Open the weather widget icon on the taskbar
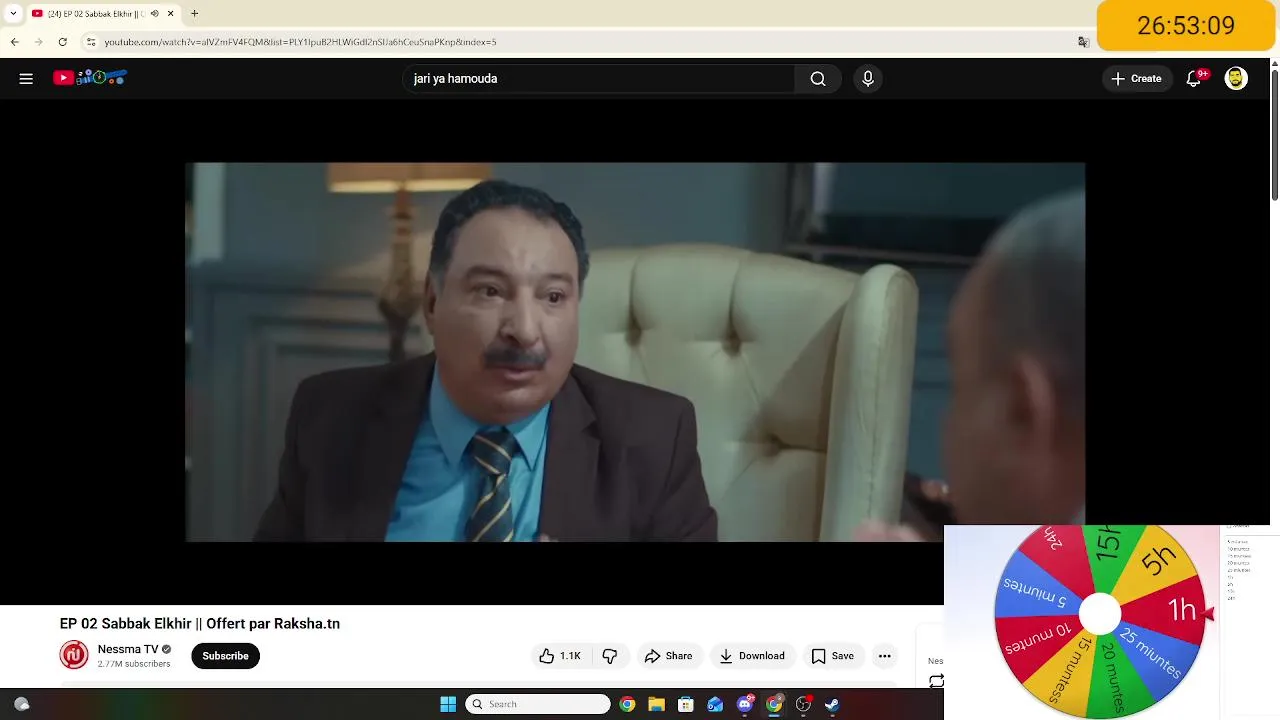This screenshot has height=720, width=1280. pyautogui.click(x=22, y=704)
